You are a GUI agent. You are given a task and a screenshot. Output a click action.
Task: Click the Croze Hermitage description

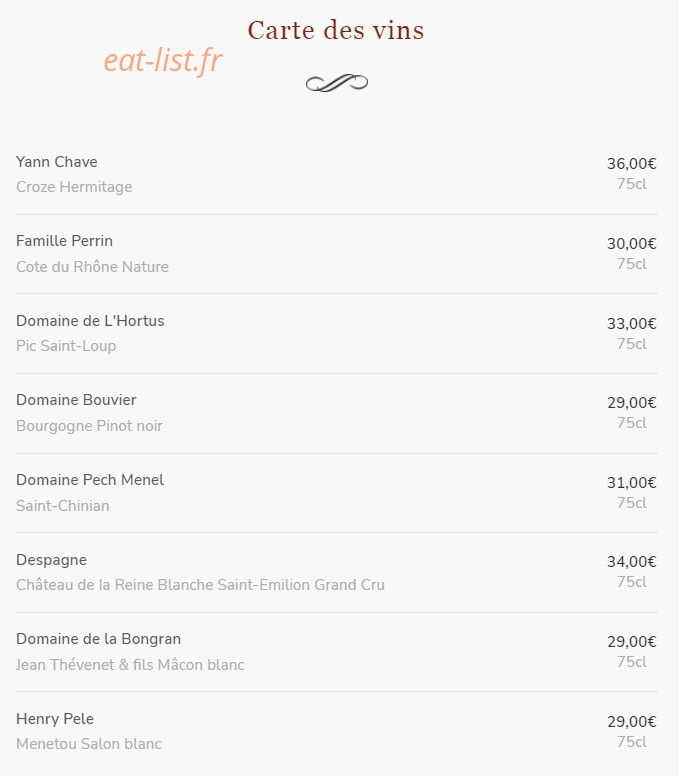tap(74, 187)
